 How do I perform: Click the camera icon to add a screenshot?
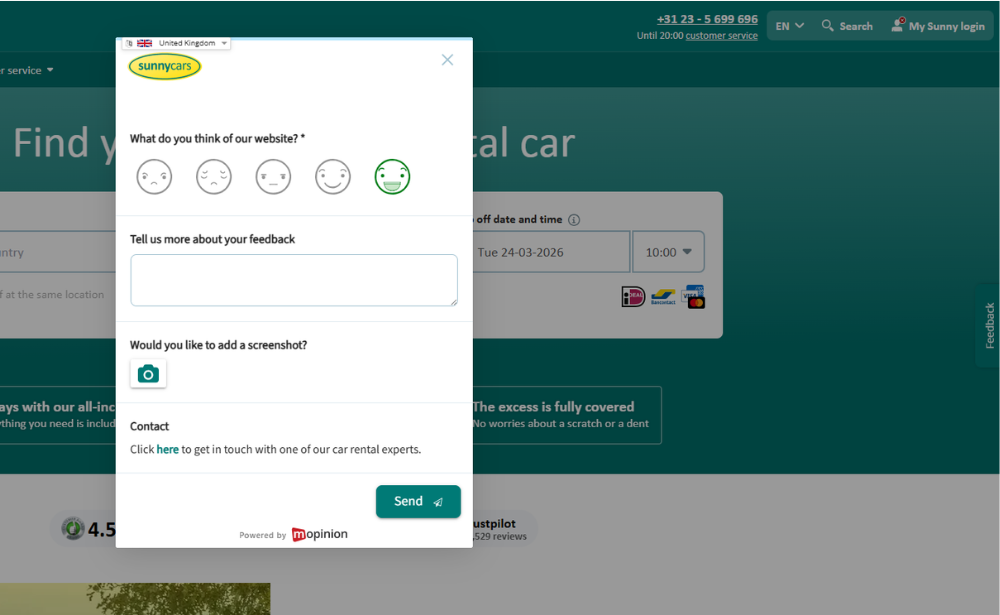(148, 373)
